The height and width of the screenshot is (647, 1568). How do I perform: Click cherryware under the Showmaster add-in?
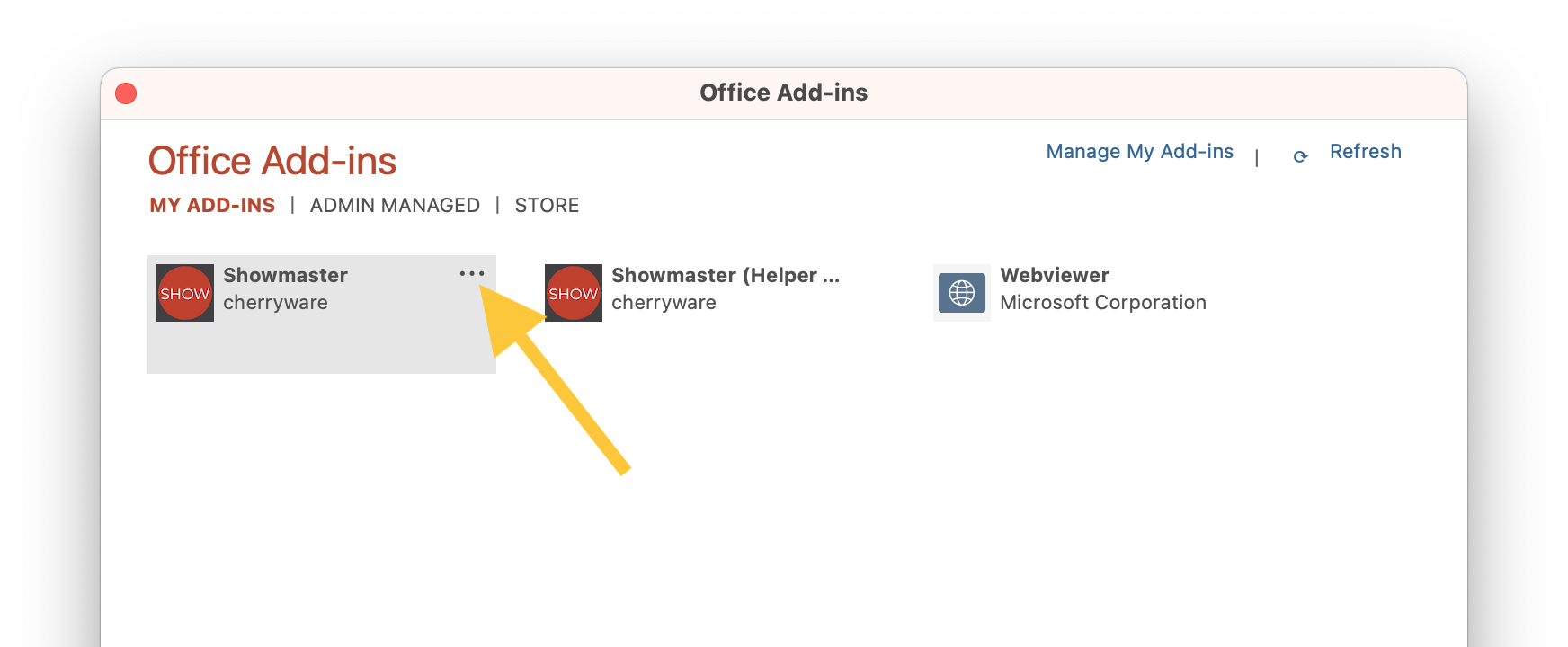point(275,303)
